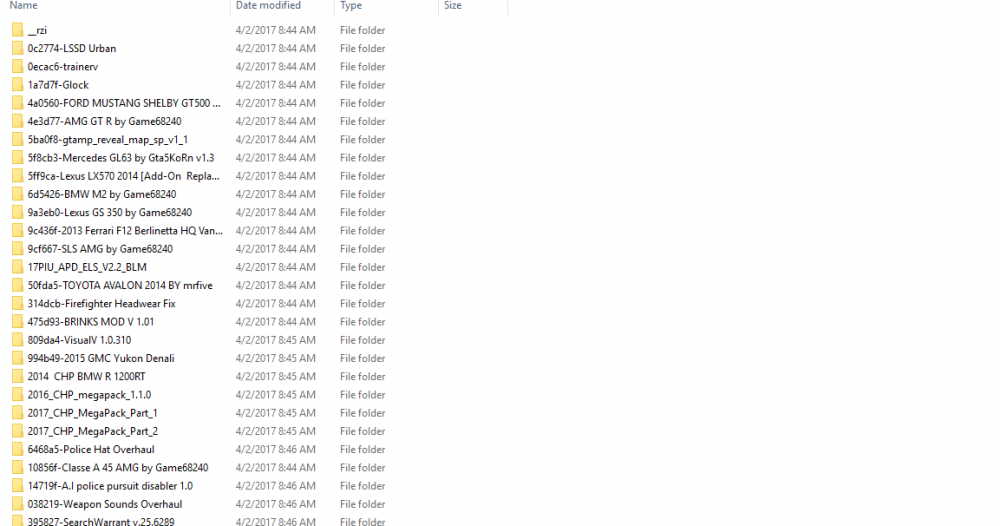
Task: Click folder icon of 1a7d7f-Glock
Action: tap(17, 85)
